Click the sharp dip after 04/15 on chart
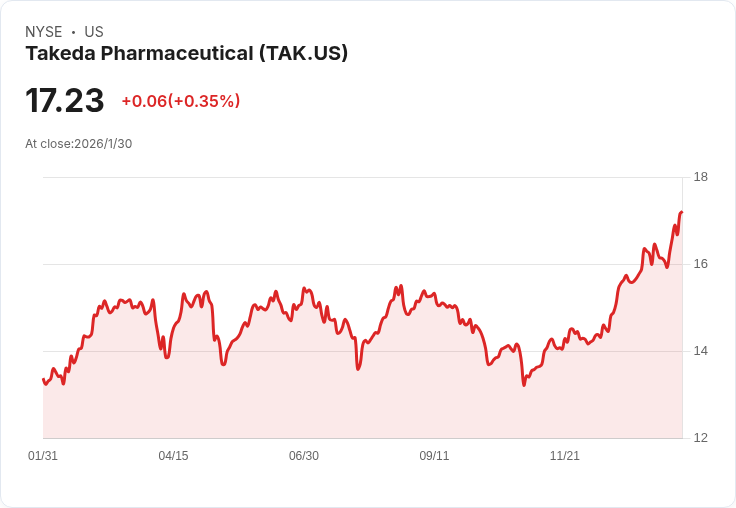The height and width of the screenshot is (508, 736). tap(223, 364)
